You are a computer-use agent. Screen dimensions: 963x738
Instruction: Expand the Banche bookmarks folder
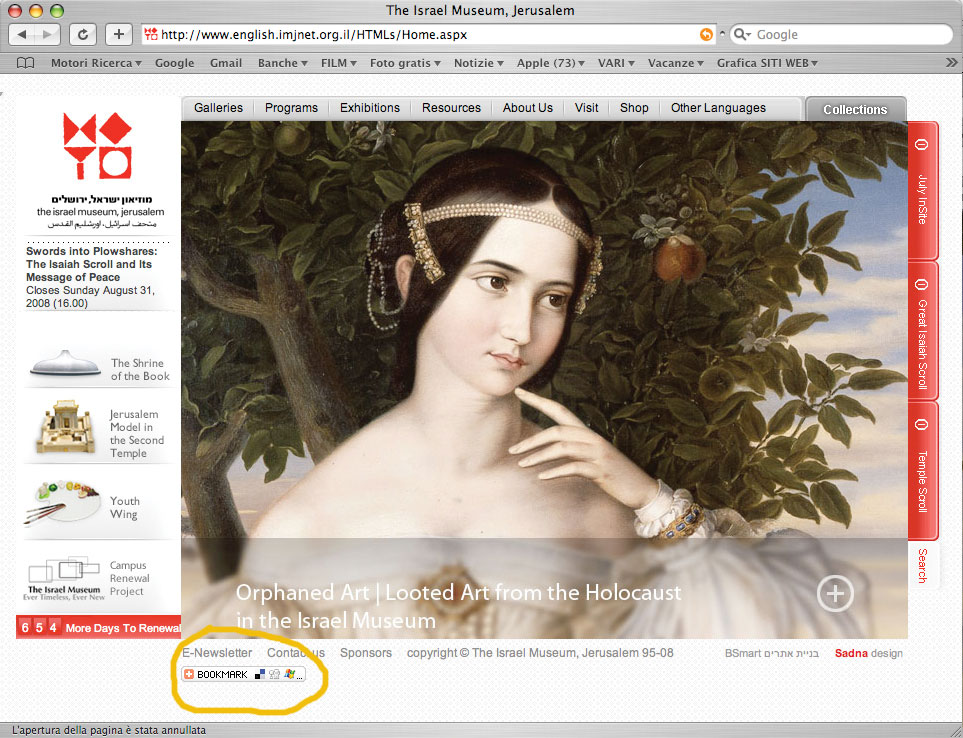(x=283, y=63)
